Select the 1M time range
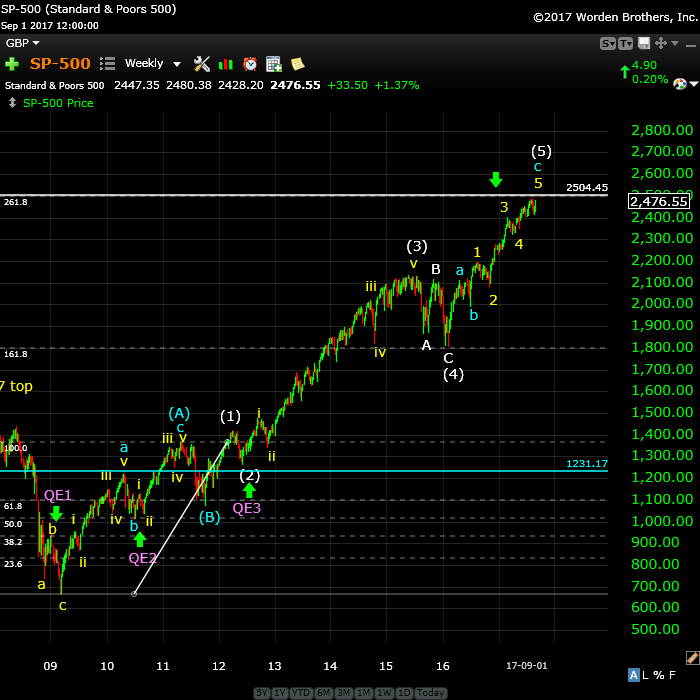 363,692
